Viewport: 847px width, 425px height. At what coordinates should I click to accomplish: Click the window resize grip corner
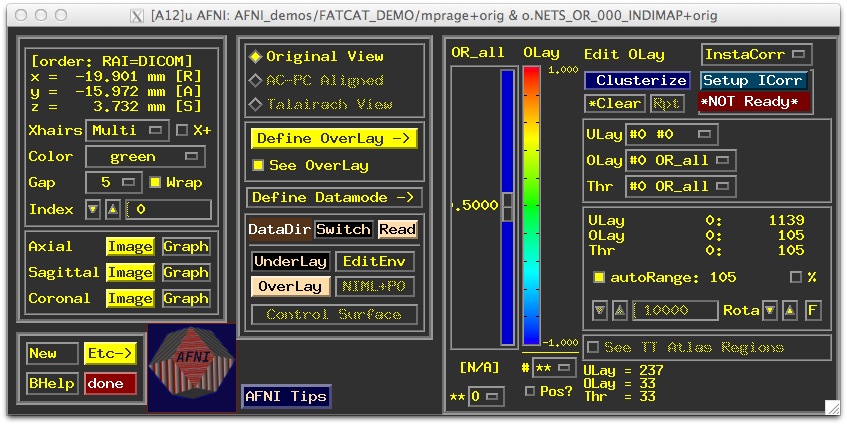pyautogui.click(x=832, y=408)
